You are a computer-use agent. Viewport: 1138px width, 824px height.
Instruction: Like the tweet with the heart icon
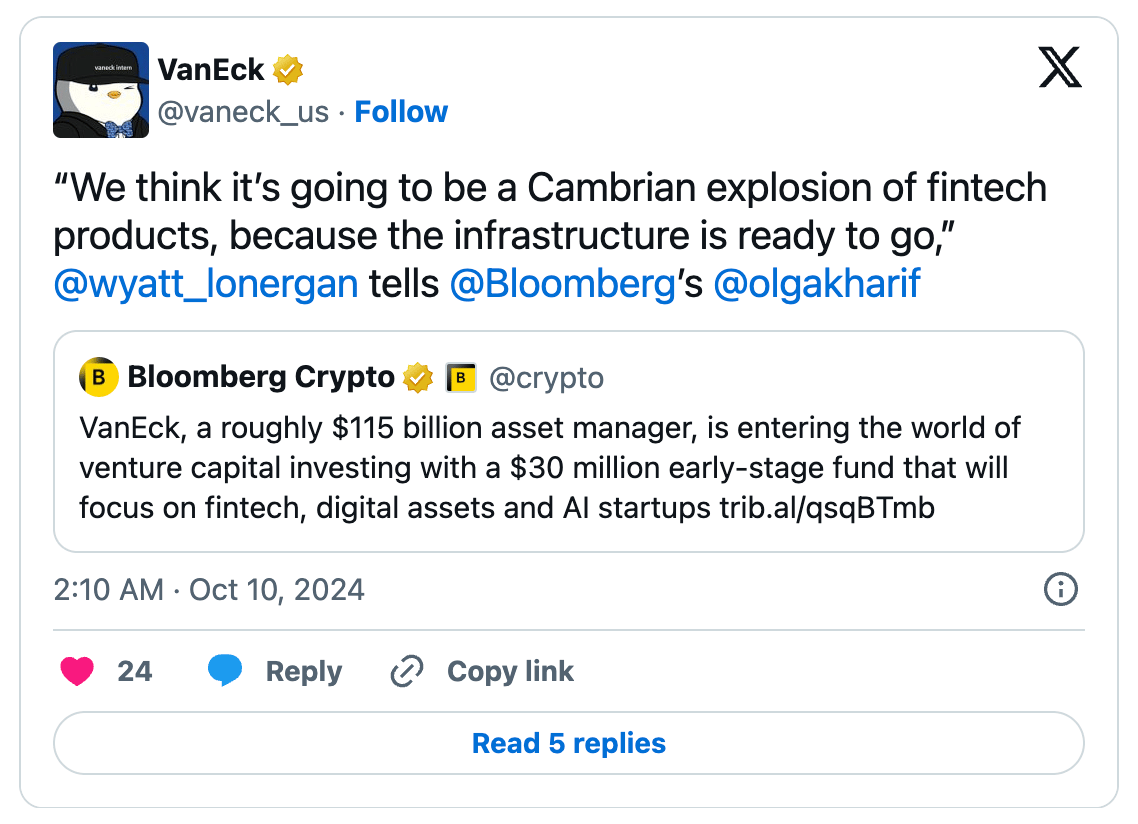(77, 671)
